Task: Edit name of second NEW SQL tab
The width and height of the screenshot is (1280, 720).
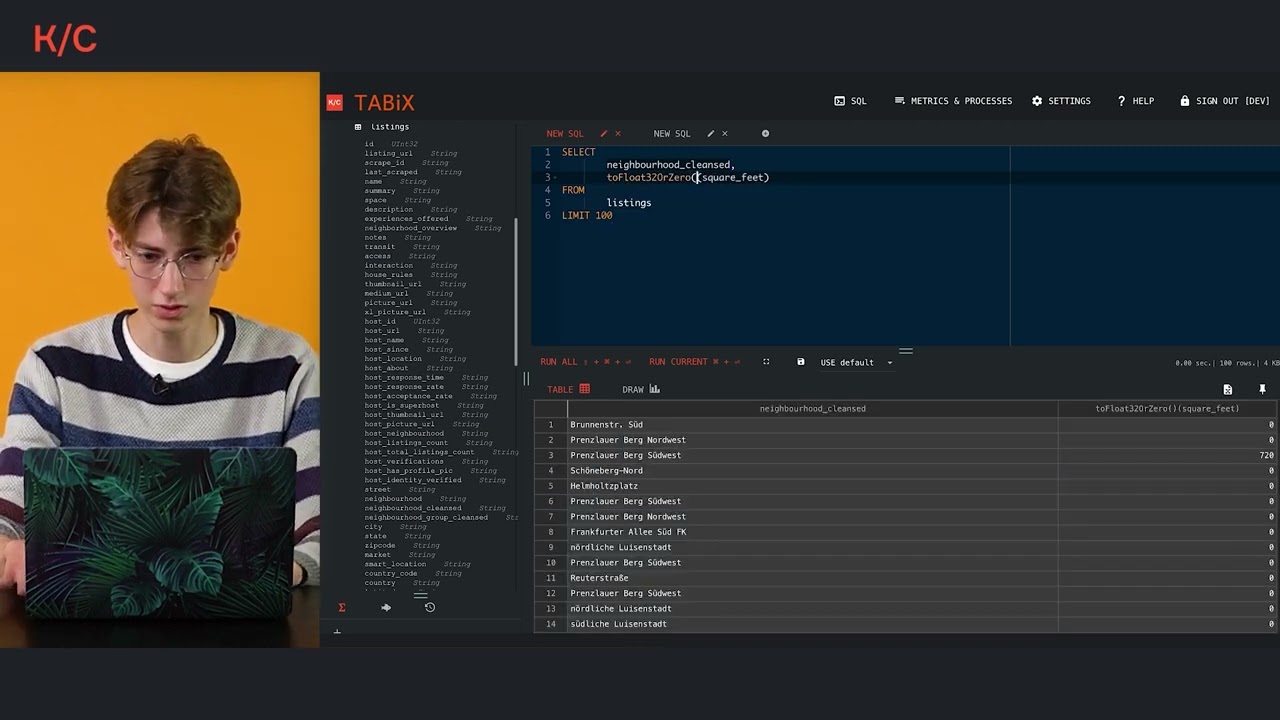Action: click(710, 134)
